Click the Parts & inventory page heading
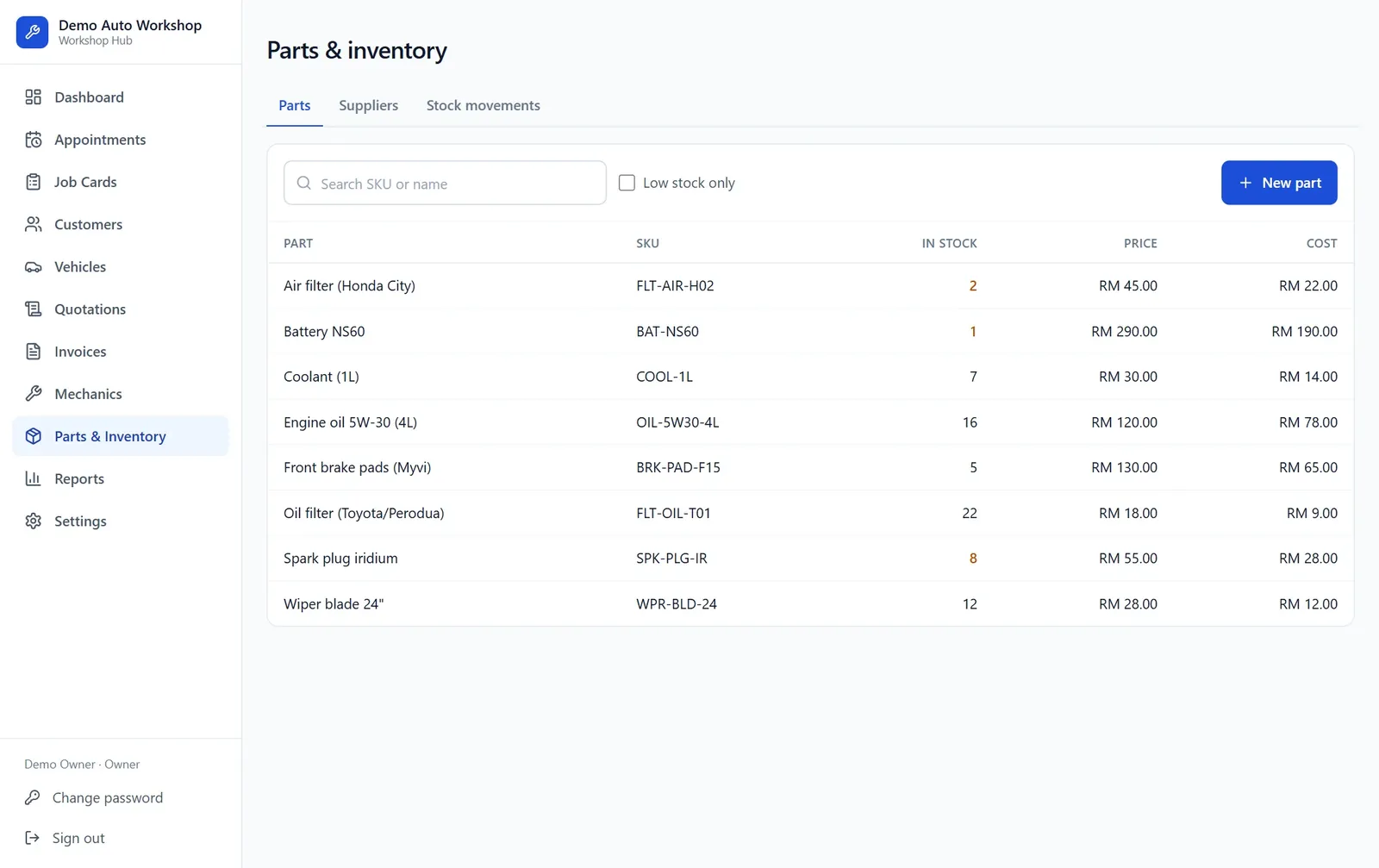This screenshot has width=1379, height=868. click(357, 50)
